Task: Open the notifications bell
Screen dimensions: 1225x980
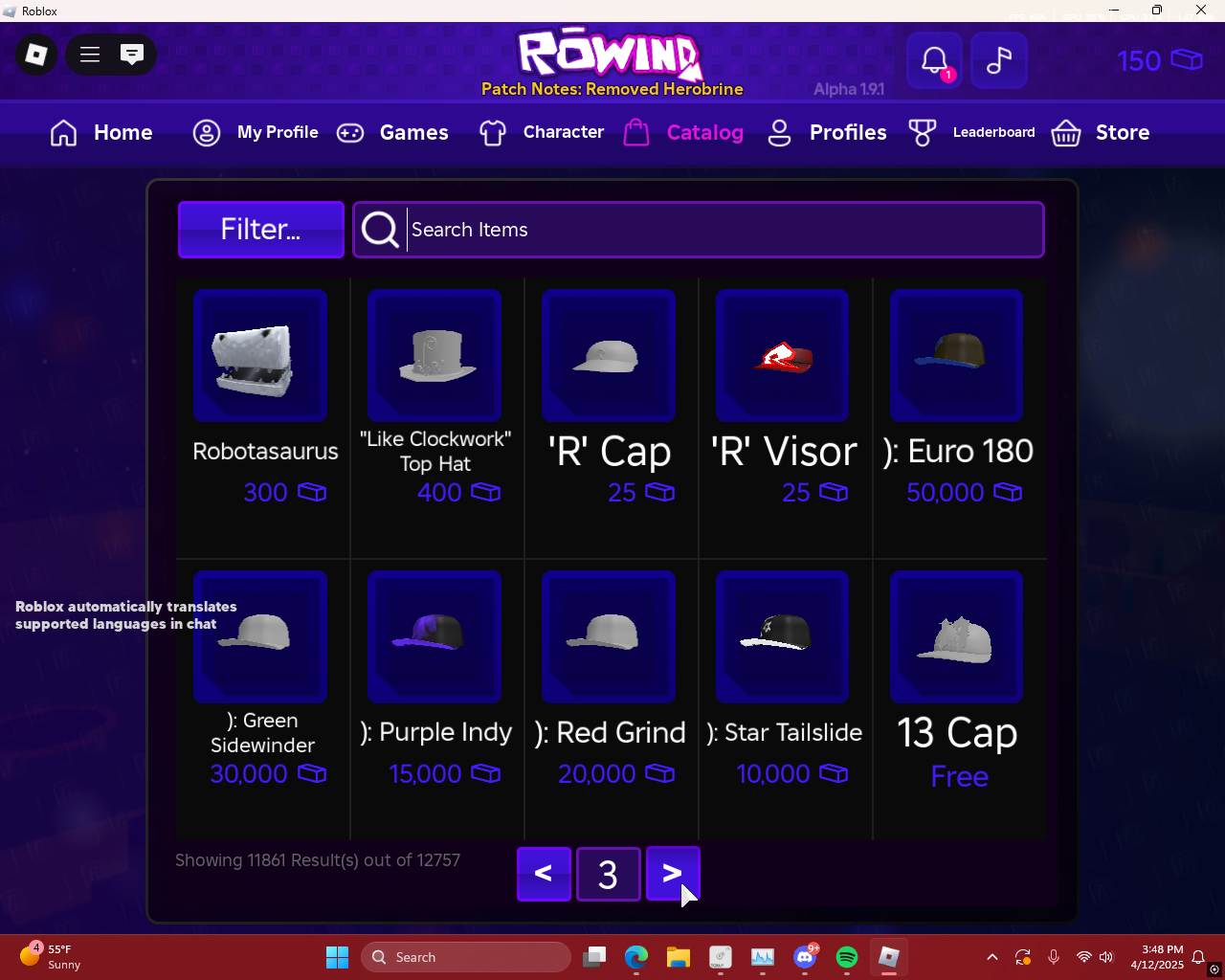Action: point(935,60)
